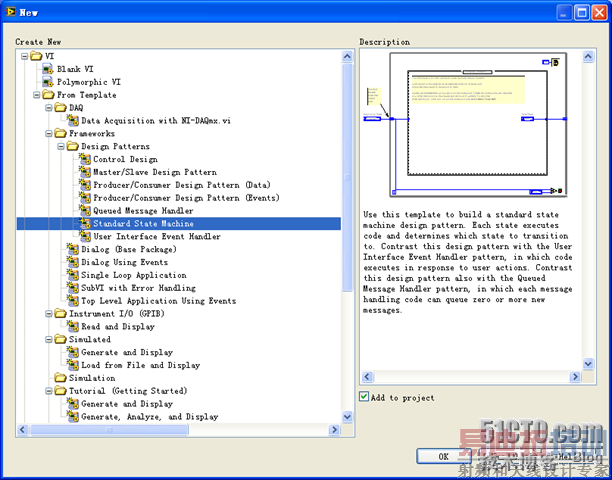The height and width of the screenshot is (480, 612).
Task: Collapse the From Template node
Action: tap(37, 95)
